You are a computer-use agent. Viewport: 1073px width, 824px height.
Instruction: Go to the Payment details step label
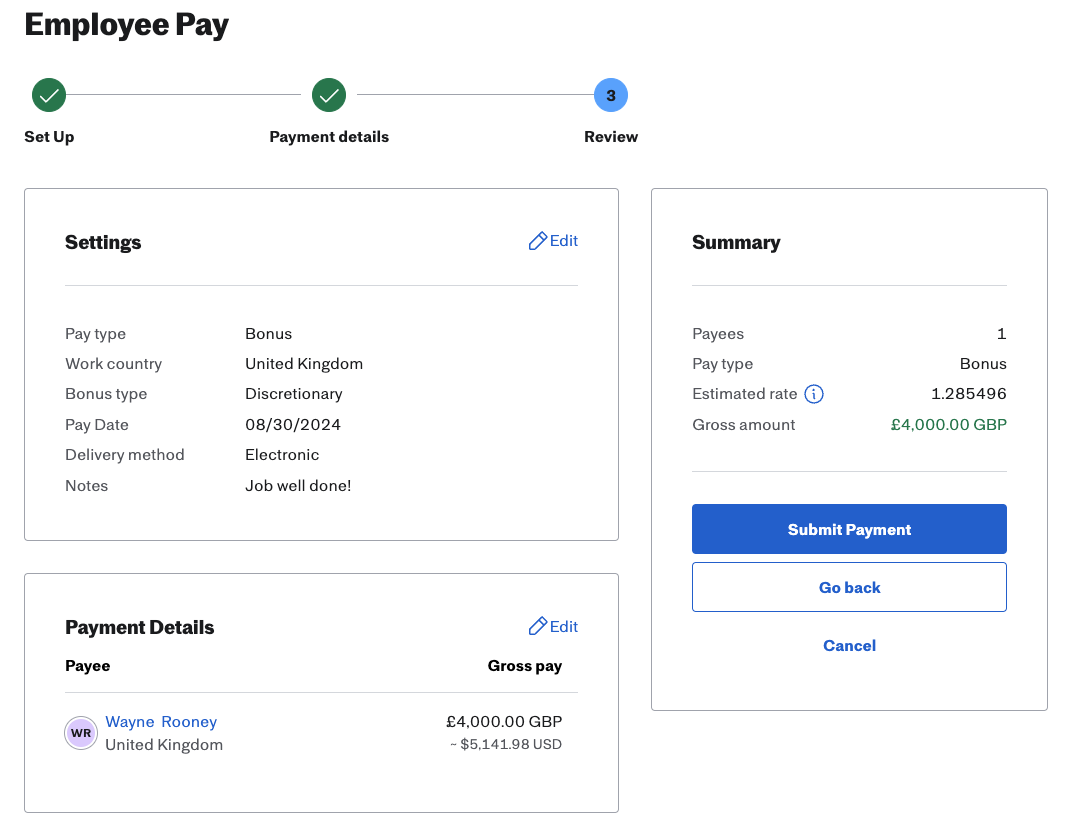click(x=329, y=137)
